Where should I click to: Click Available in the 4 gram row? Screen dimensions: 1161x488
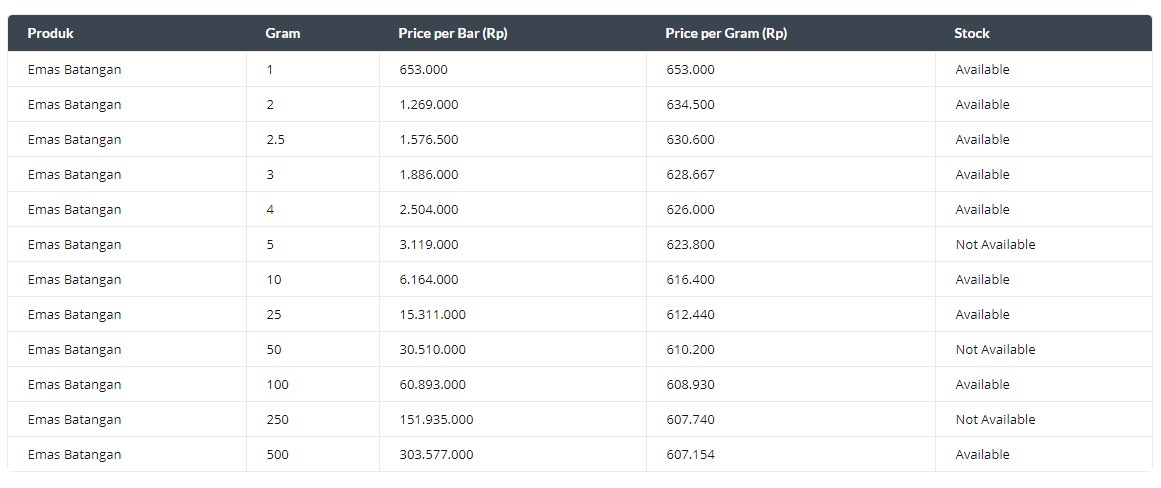coord(982,210)
